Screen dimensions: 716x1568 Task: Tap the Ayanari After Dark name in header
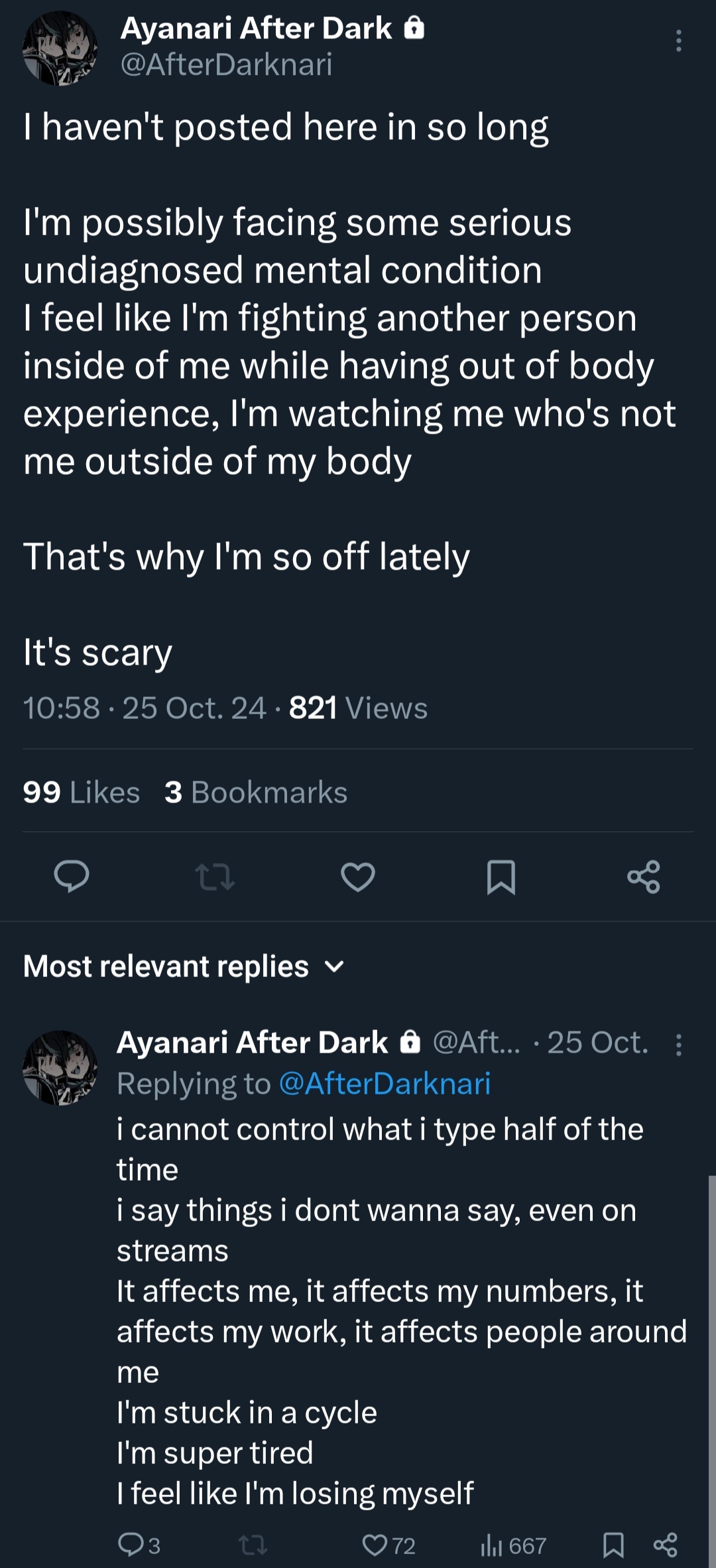[x=257, y=29]
